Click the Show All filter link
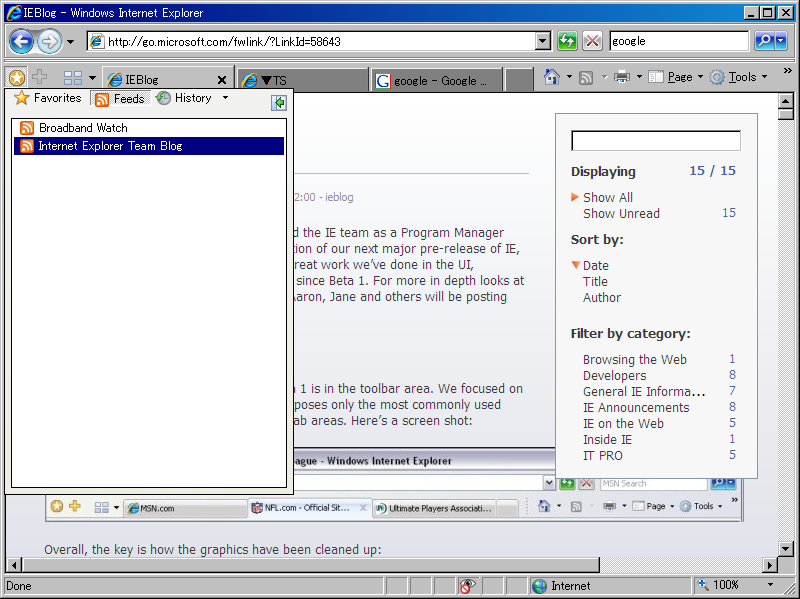Screen dimensions: 800x599 coord(608,197)
